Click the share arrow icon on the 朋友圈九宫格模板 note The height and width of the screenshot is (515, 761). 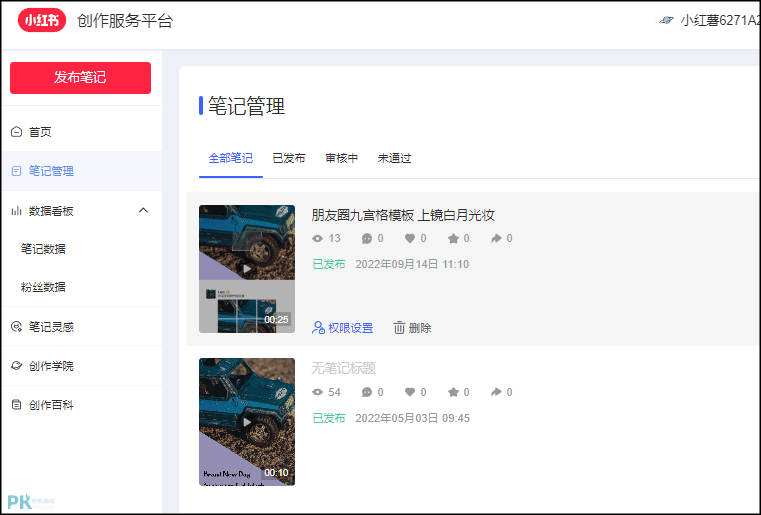[496, 238]
